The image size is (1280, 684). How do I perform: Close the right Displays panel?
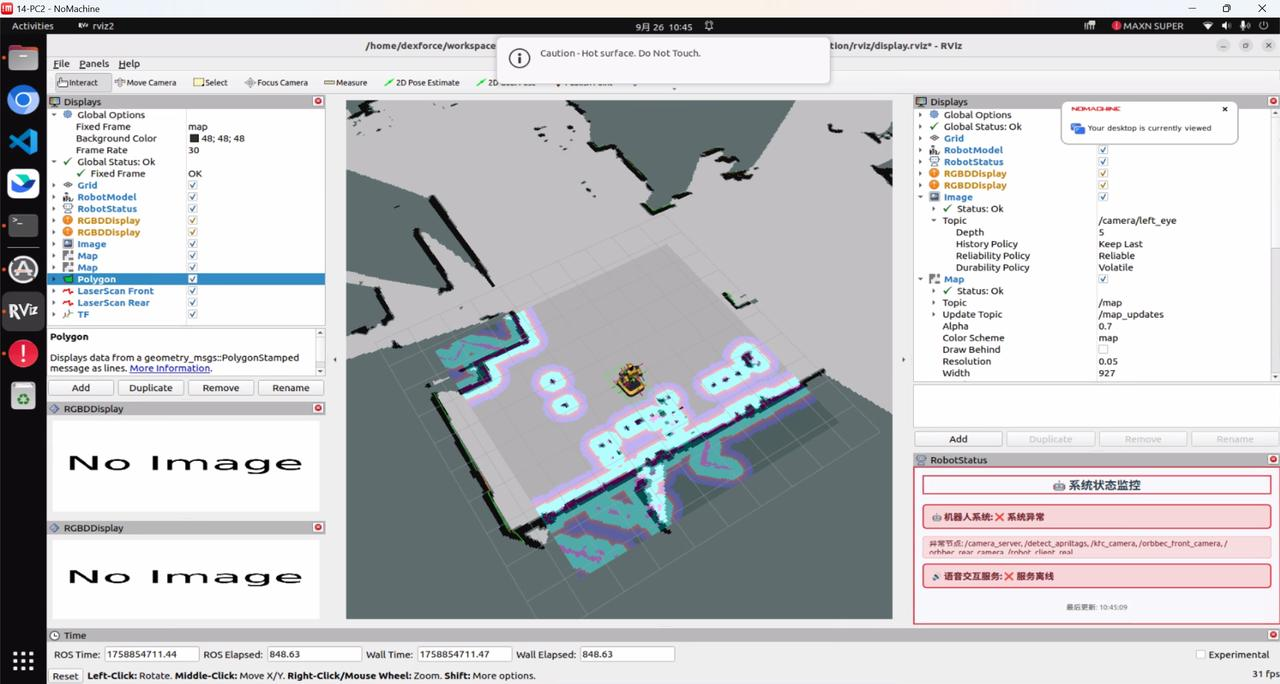point(1273,101)
